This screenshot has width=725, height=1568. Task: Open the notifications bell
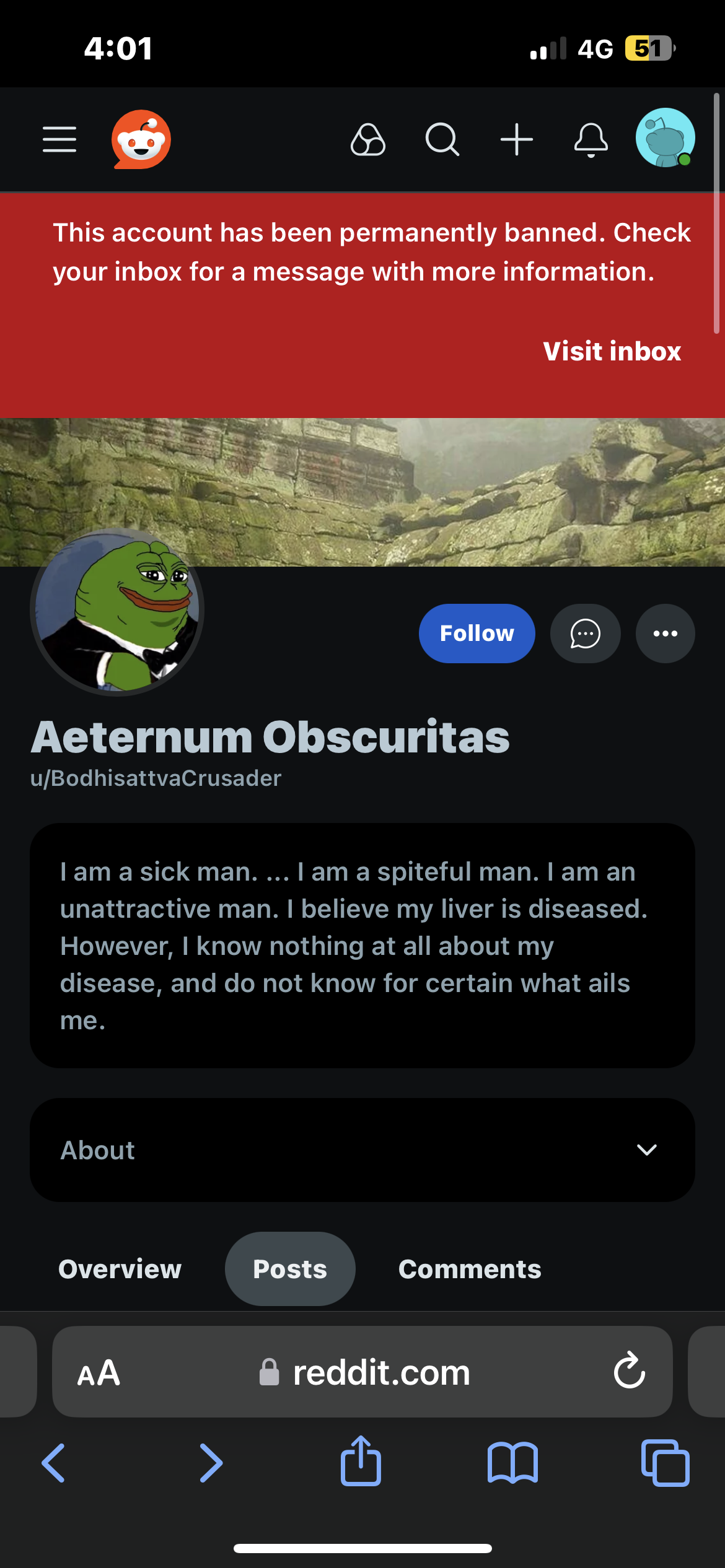[591, 140]
